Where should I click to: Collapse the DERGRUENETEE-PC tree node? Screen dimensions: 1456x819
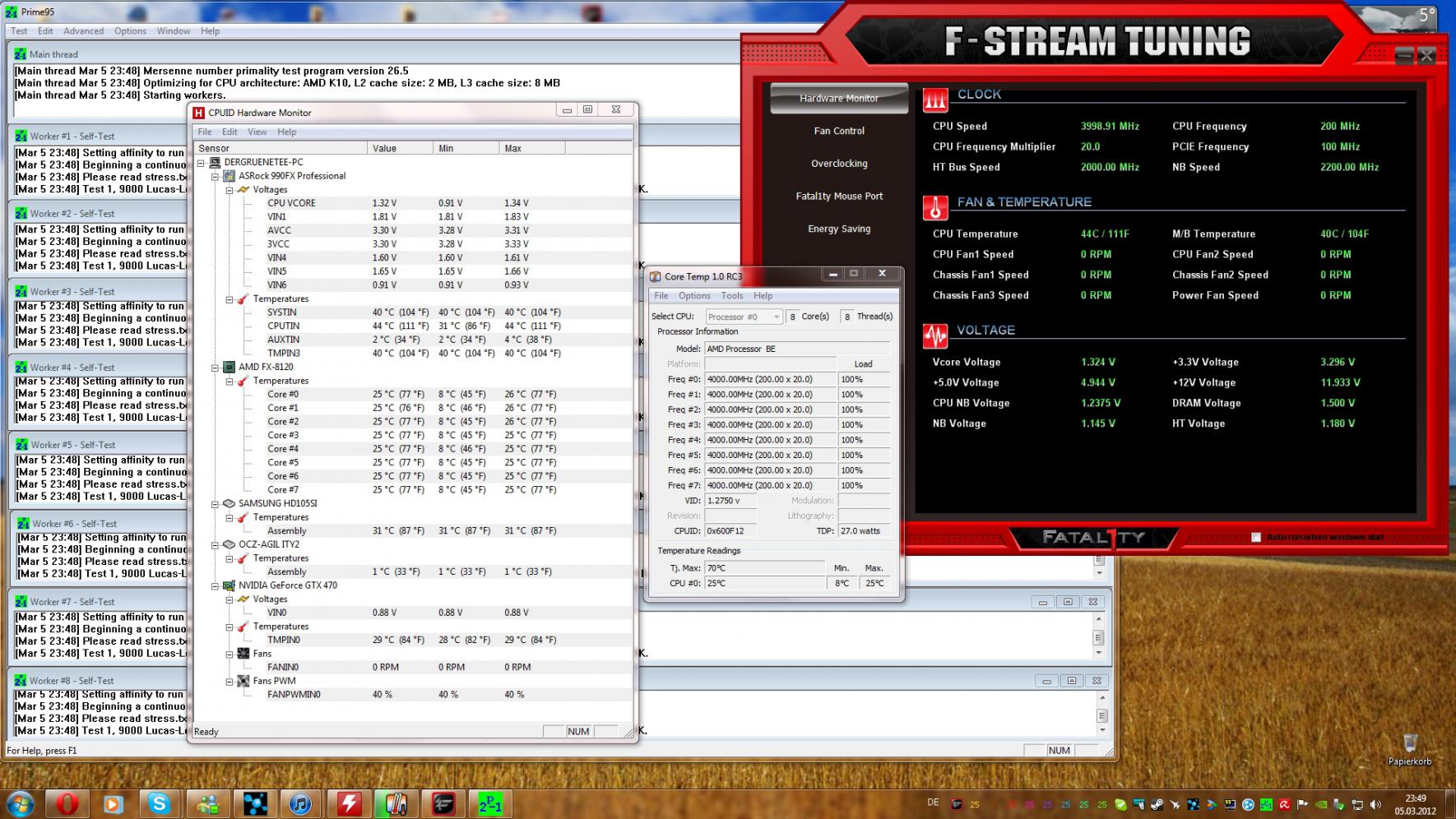[x=201, y=163]
